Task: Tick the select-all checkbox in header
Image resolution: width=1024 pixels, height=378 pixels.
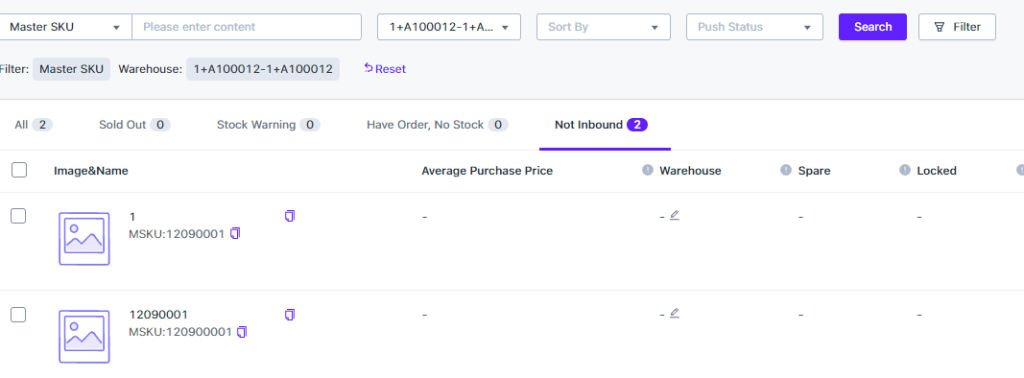Action: 19,170
